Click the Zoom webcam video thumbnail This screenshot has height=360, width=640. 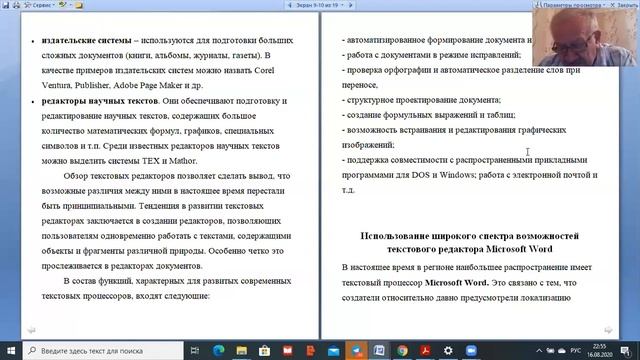tap(584, 37)
